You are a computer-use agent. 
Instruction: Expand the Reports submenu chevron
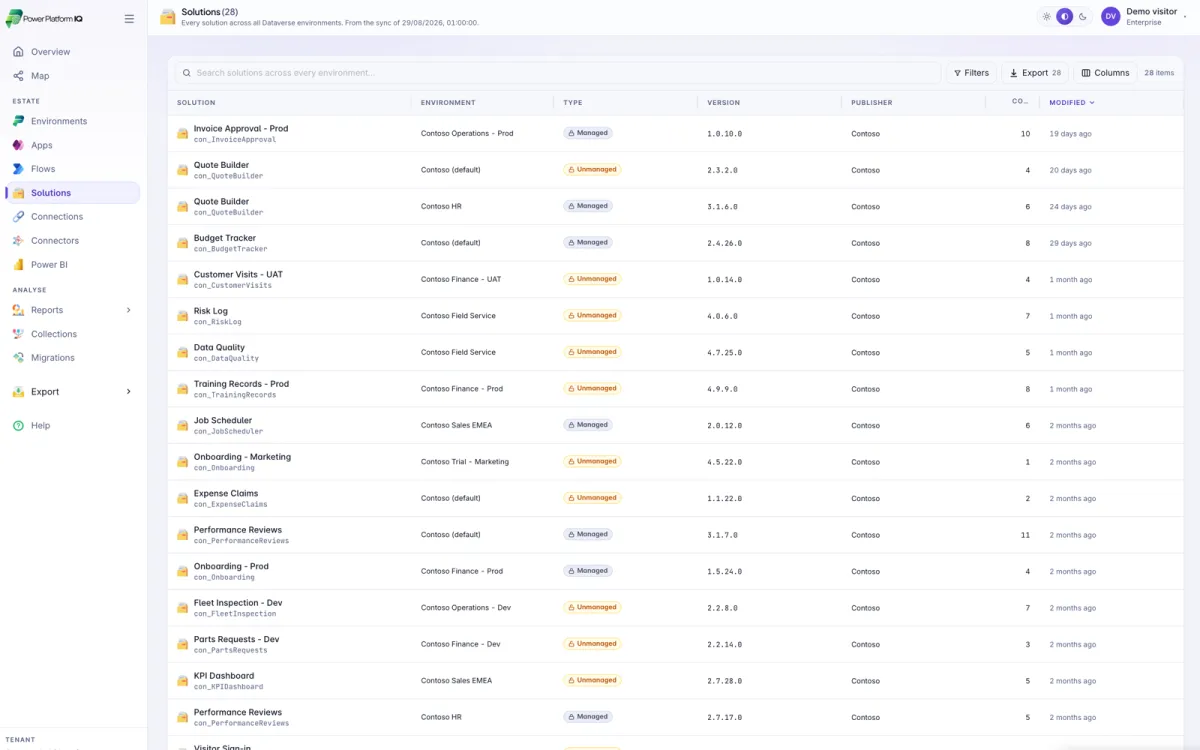point(128,310)
